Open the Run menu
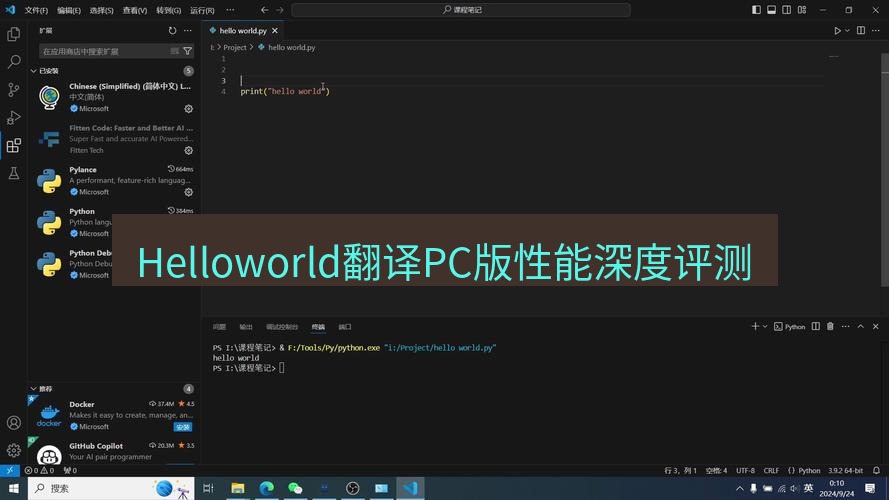The height and width of the screenshot is (500, 889). coord(202,10)
